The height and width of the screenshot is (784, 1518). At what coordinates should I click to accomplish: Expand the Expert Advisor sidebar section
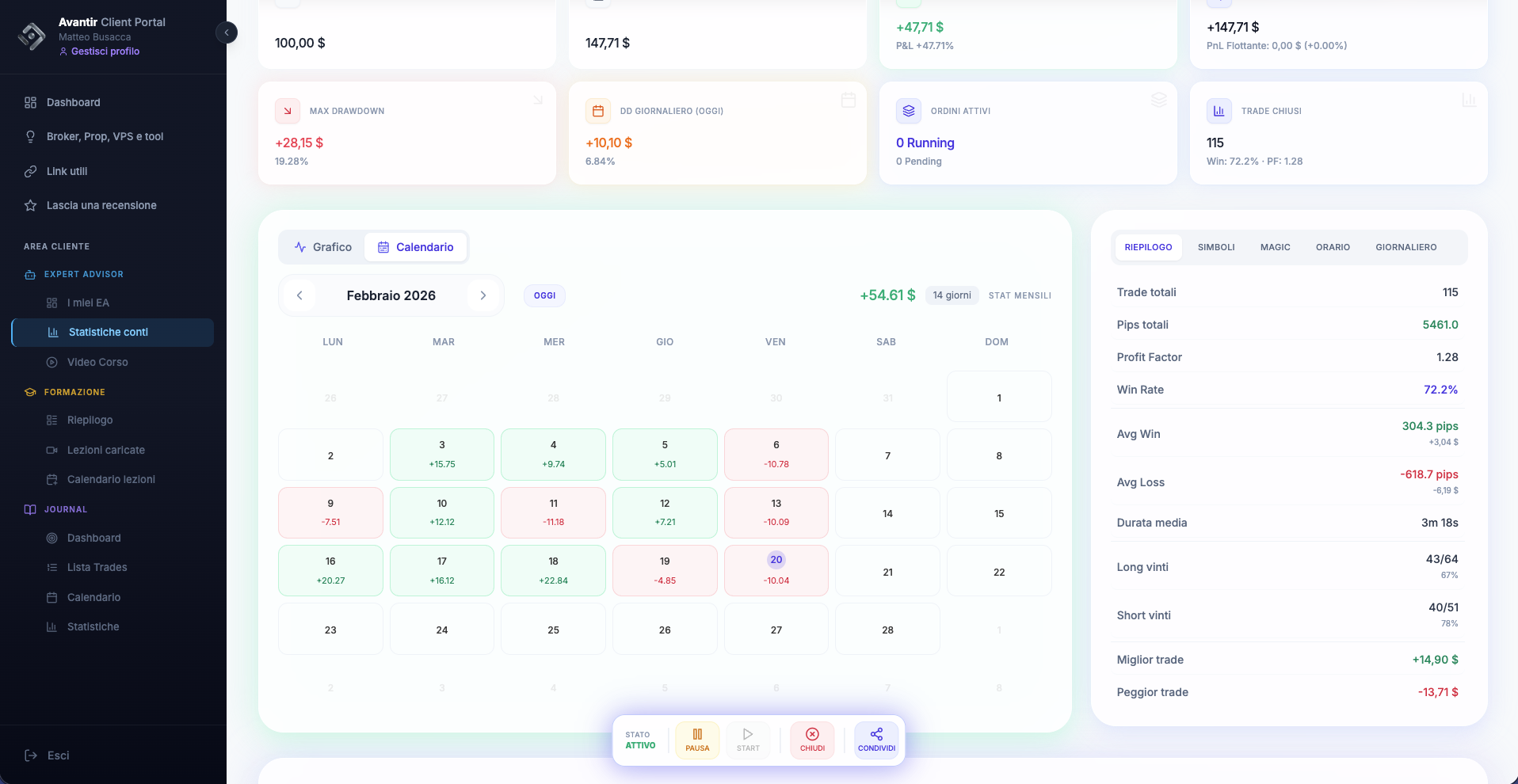[83, 274]
